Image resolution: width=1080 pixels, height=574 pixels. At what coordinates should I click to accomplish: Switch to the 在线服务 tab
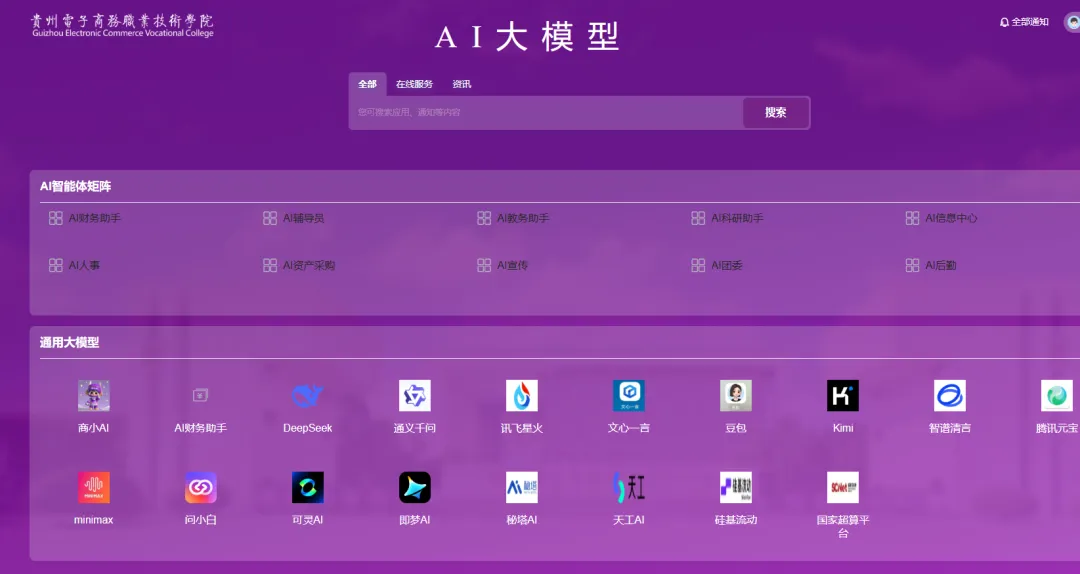click(414, 84)
